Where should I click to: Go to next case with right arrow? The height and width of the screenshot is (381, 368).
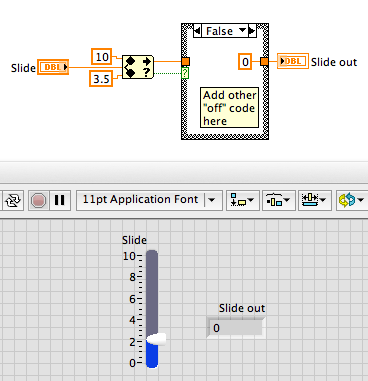[x=252, y=31]
